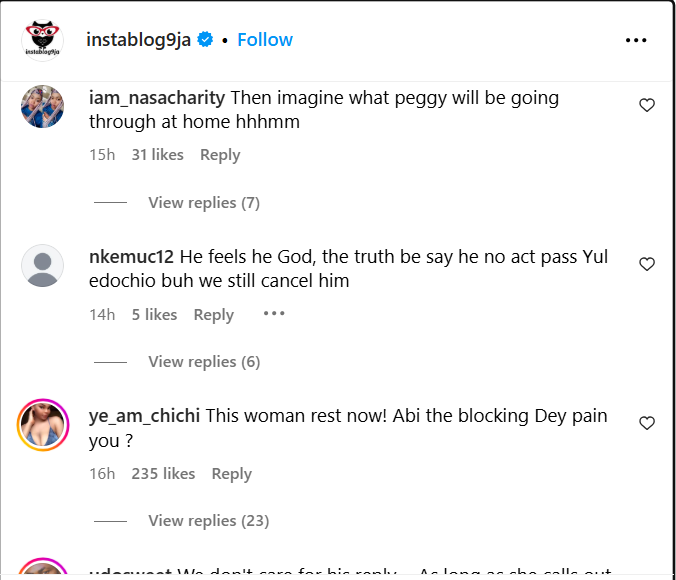The height and width of the screenshot is (580, 676).
Task: Follow the instablog9ja account
Action: [x=265, y=40]
